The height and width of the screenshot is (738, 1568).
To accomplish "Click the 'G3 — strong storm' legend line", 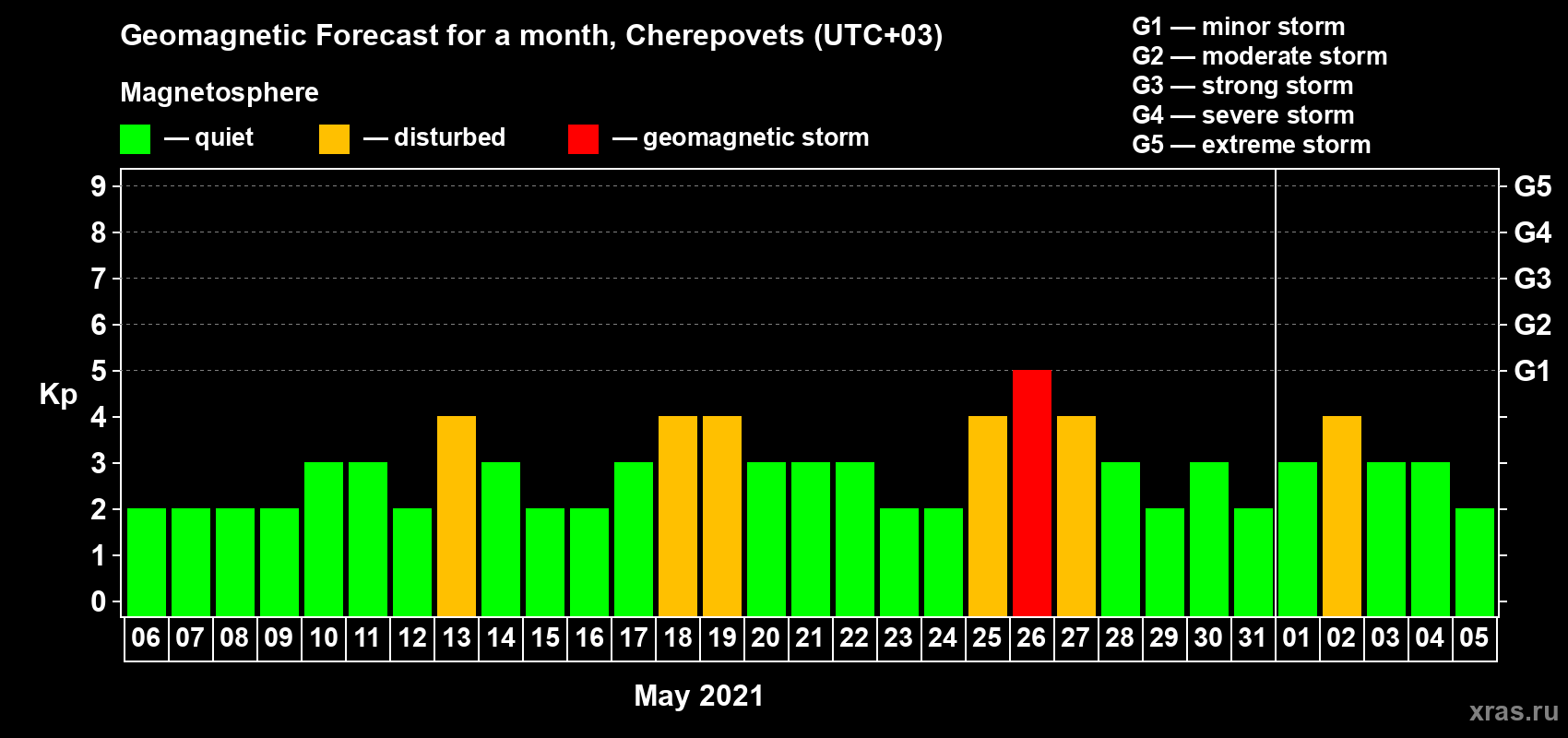I will coord(1243,86).
